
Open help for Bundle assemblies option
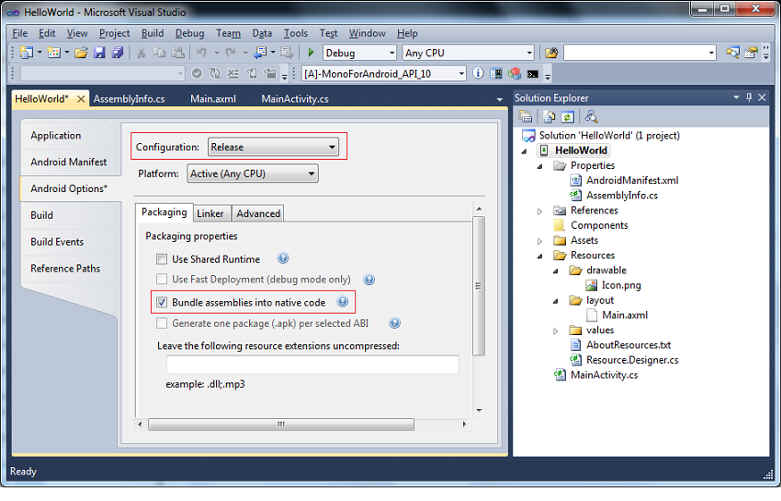pyautogui.click(x=343, y=301)
